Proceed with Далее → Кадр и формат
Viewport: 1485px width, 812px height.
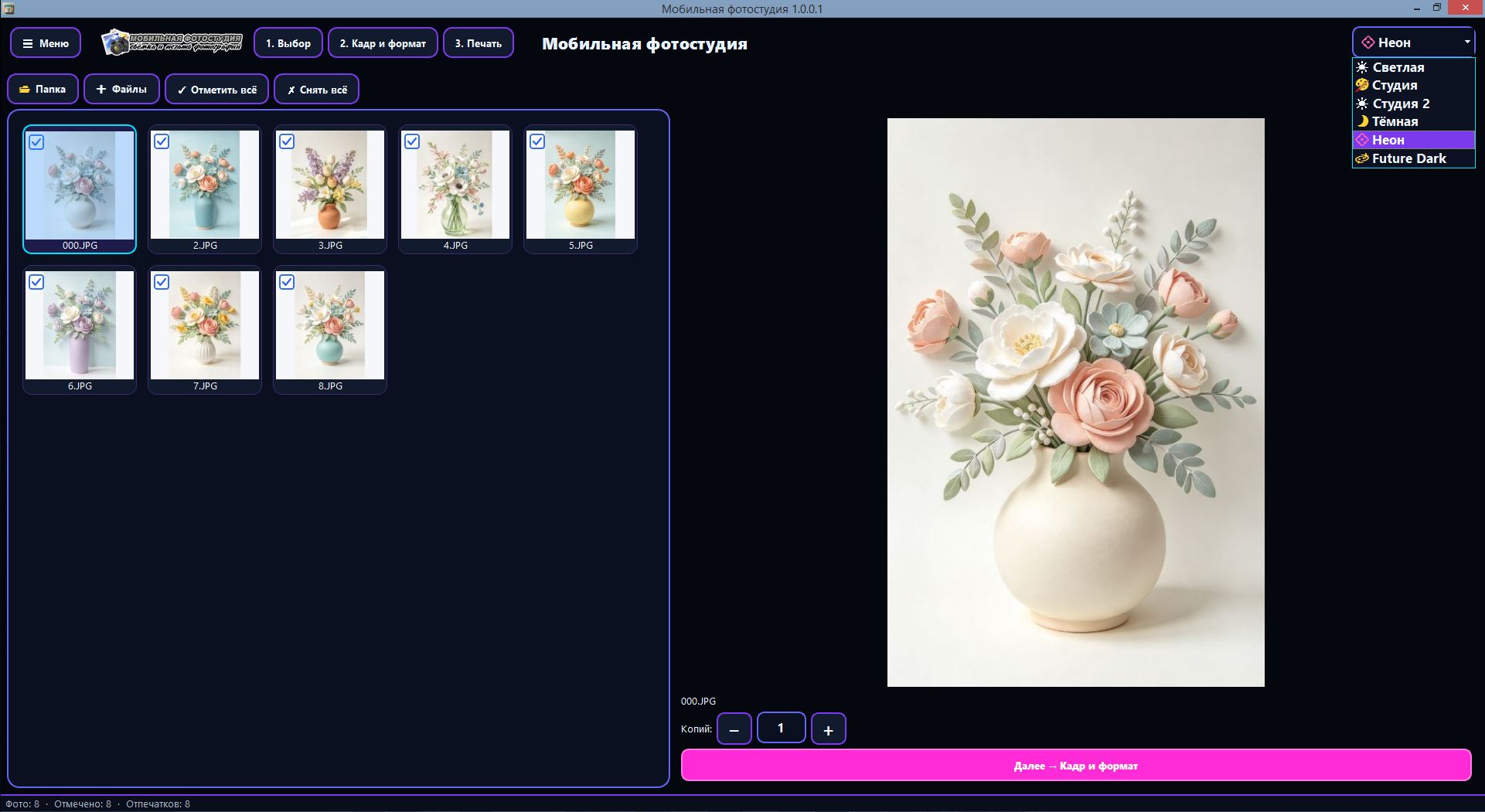point(1076,766)
